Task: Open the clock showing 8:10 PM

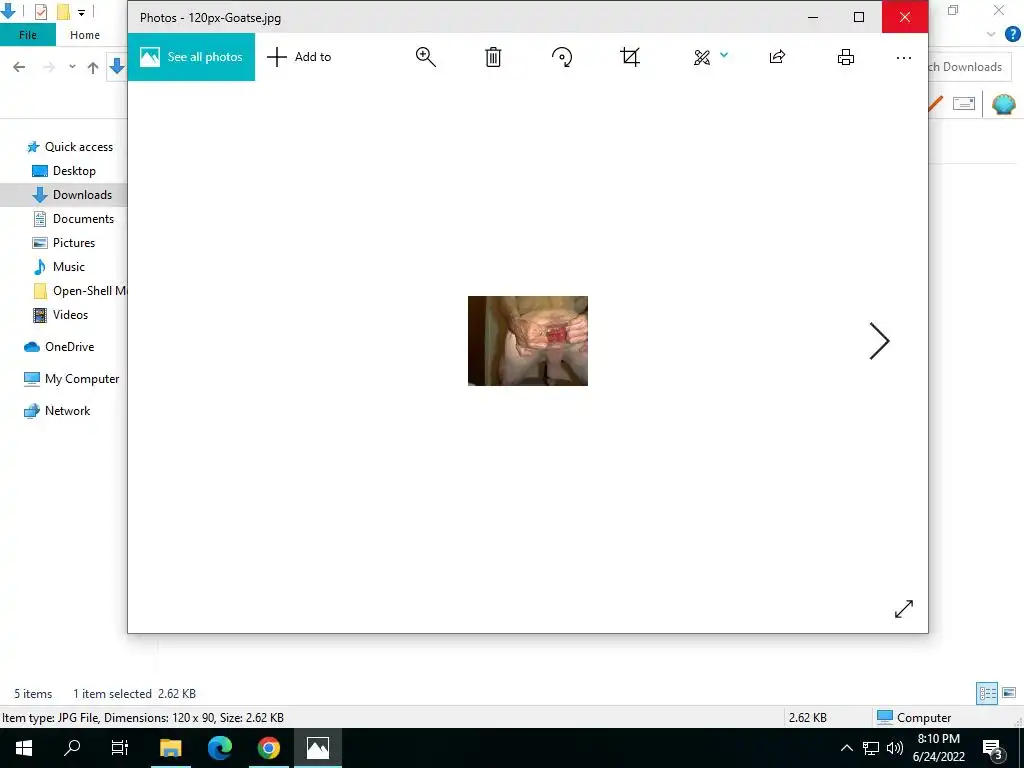Action: (x=938, y=748)
